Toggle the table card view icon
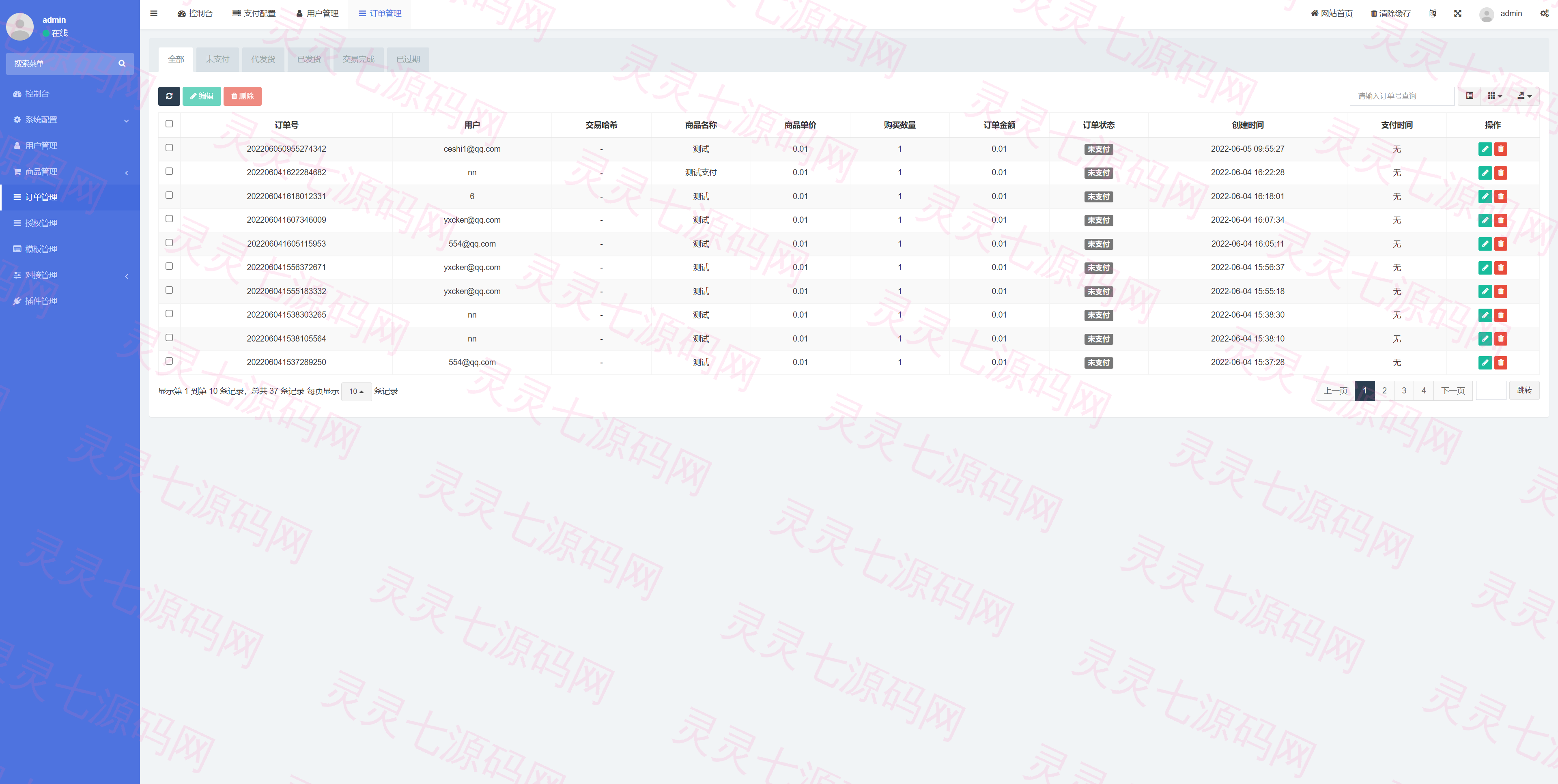The image size is (1558, 784). click(x=1469, y=96)
